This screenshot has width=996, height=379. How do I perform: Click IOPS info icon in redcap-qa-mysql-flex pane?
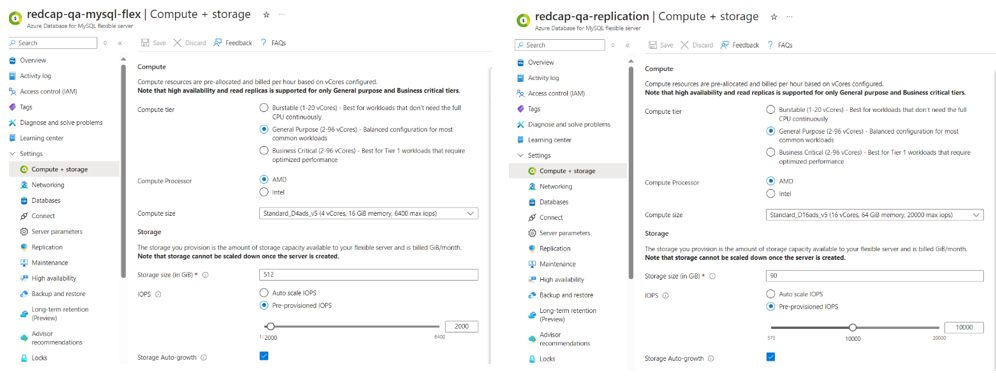point(158,295)
